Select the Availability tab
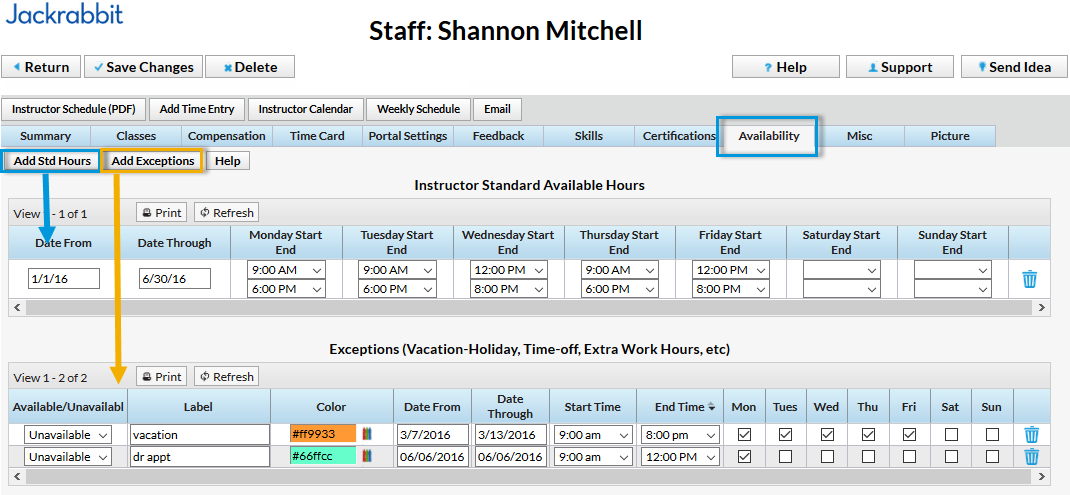This screenshot has height=495, width=1070. 768,136
